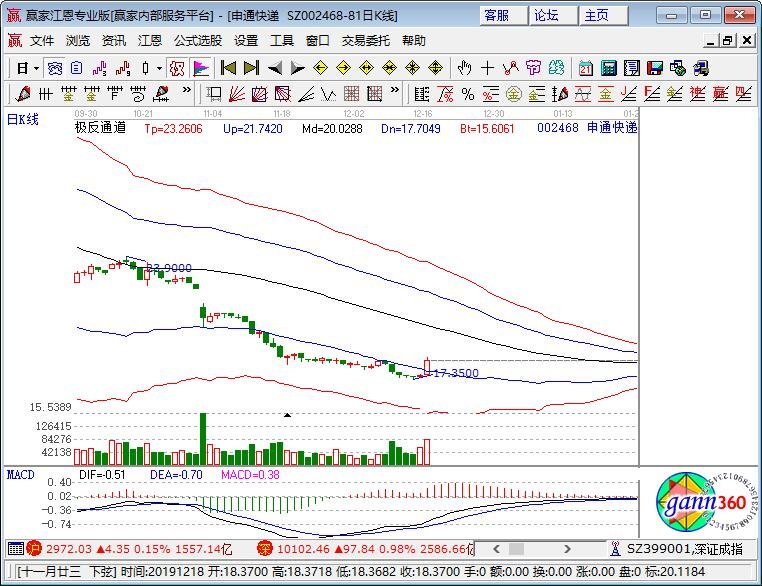Select the crosshair cursor tool

coord(487,68)
